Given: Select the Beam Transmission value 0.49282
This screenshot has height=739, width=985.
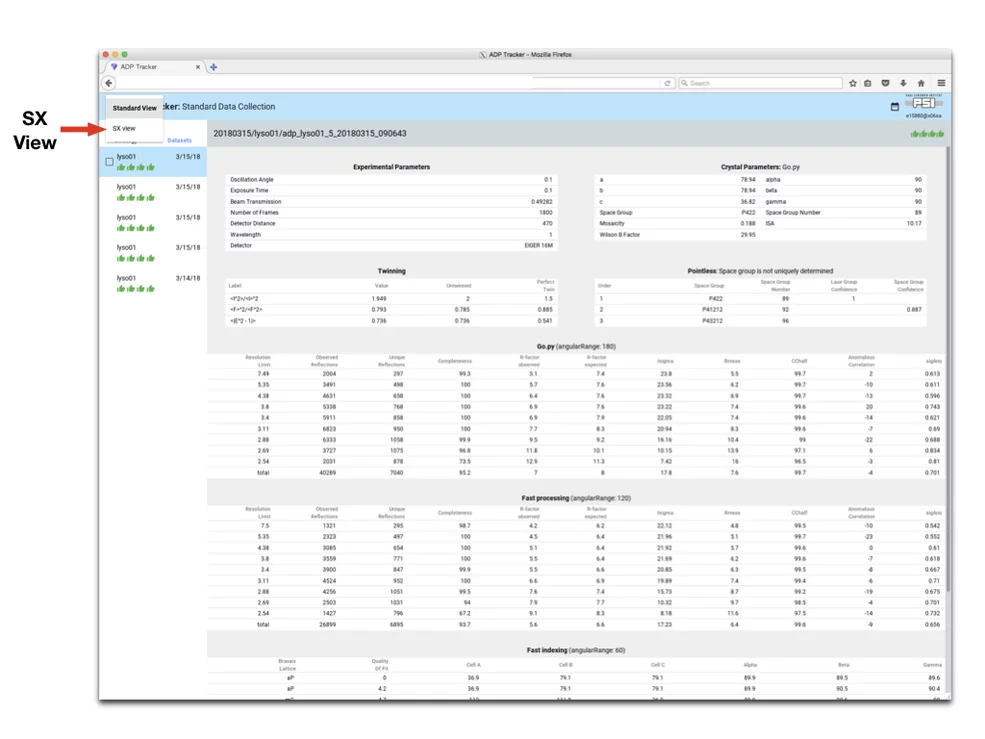Looking at the screenshot, I should pos(541,202).
